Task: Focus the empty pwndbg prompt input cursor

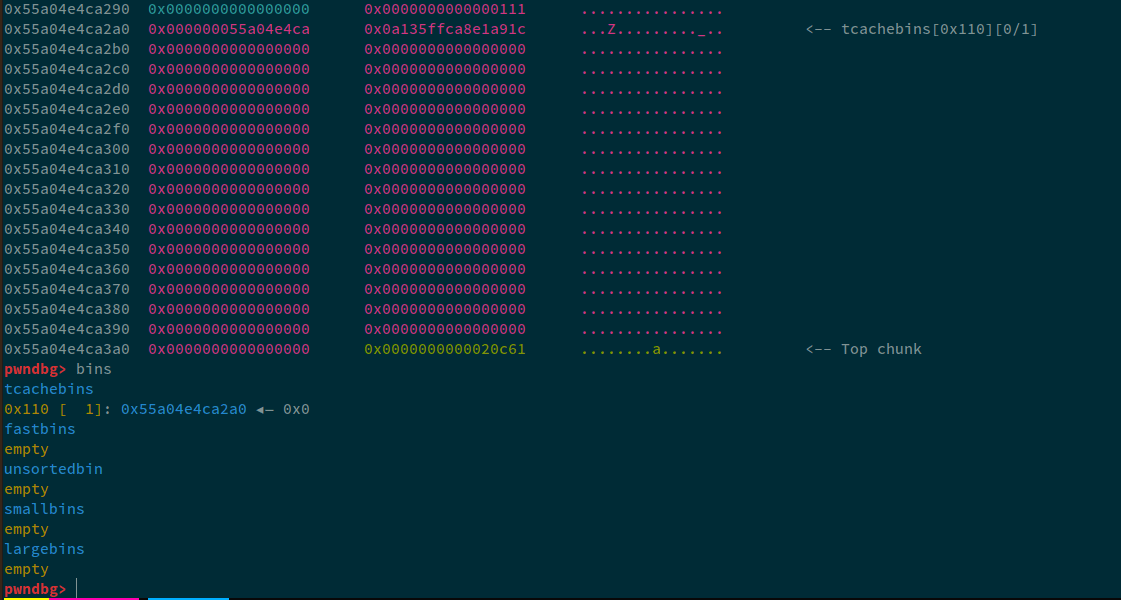Action: (76, 589)
